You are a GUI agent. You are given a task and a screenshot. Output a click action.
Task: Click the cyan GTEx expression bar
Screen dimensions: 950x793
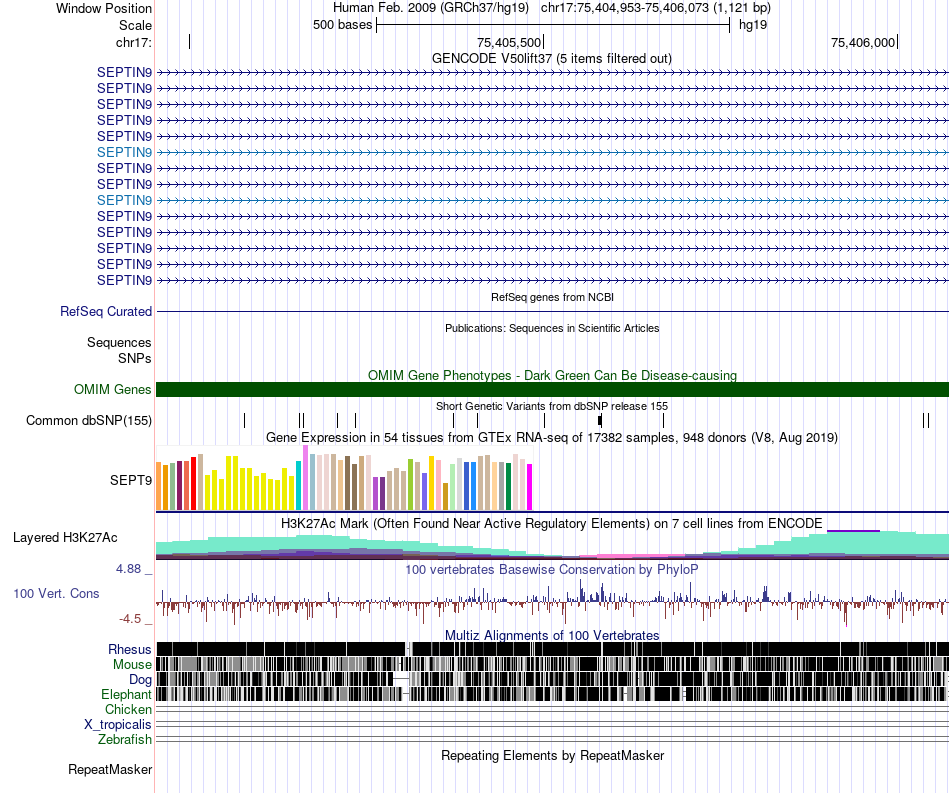pos(299,486)
